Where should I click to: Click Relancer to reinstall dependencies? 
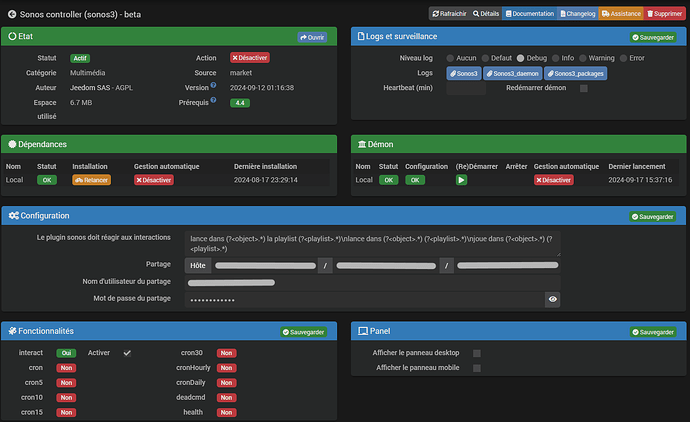click(x=92, y=180)
